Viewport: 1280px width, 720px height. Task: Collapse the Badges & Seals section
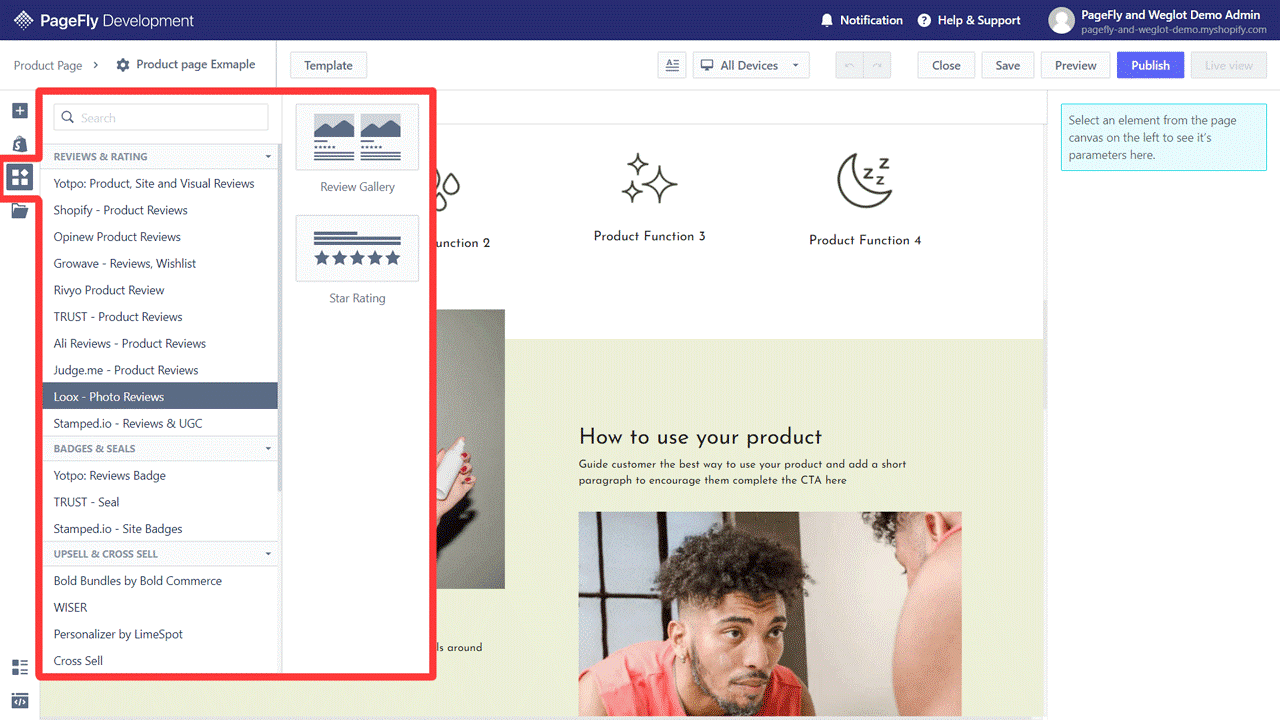268,449
